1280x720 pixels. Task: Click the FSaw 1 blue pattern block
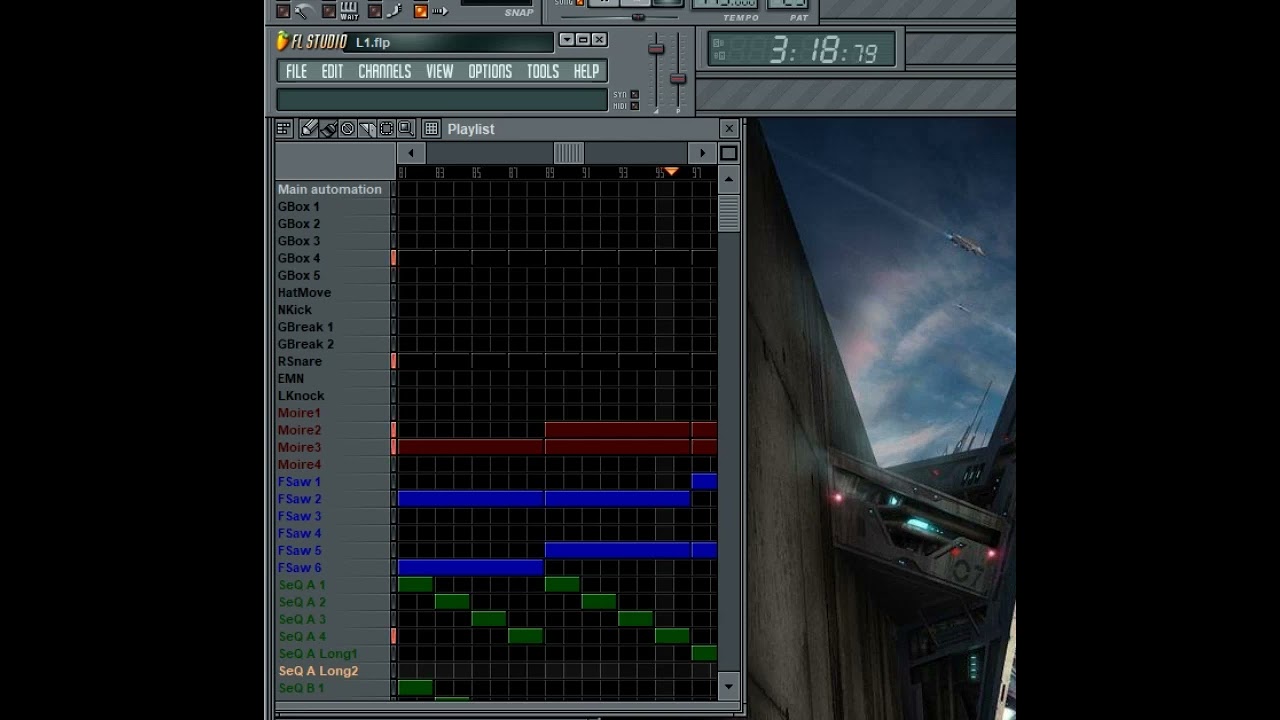(x=704, y=482)
